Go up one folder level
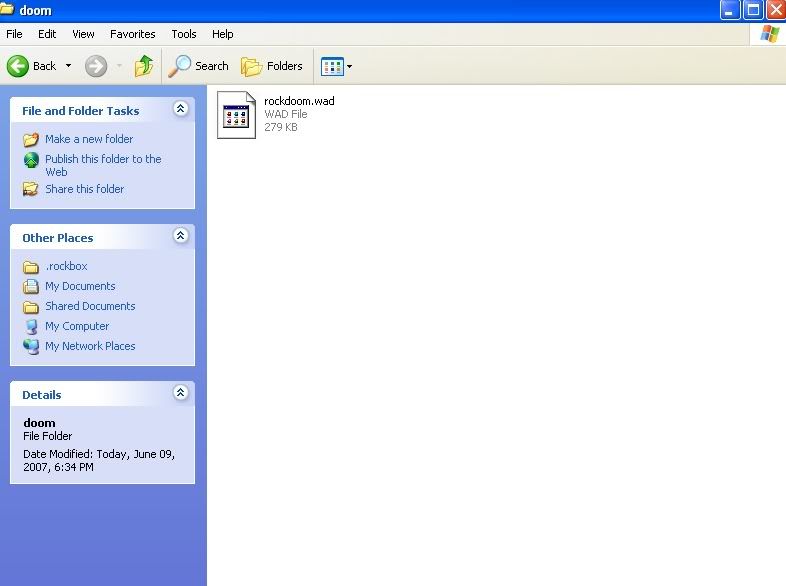The width and height of the screenshot is (786, 586). [x=144, y=66]
